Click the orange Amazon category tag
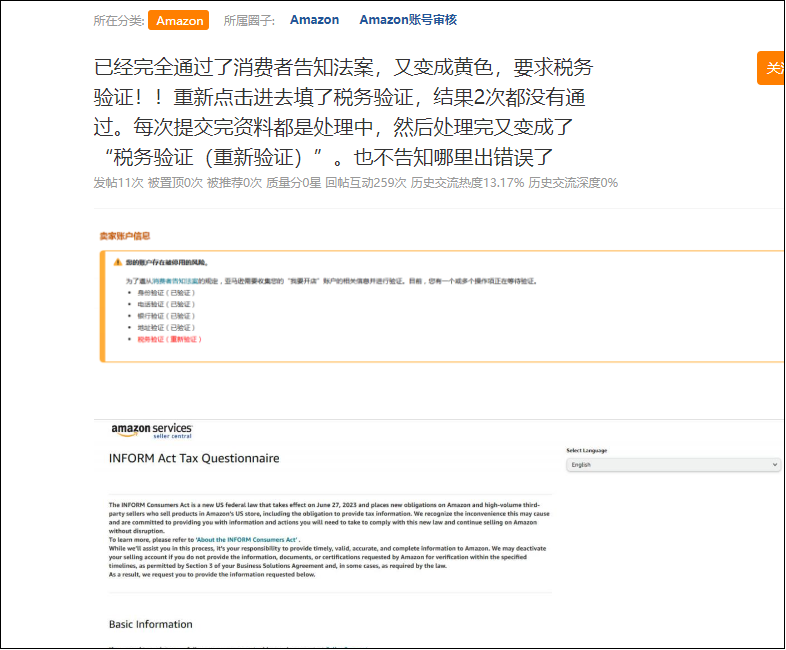The width and height of the screenshot is (786, 650). tap(178, 21)
